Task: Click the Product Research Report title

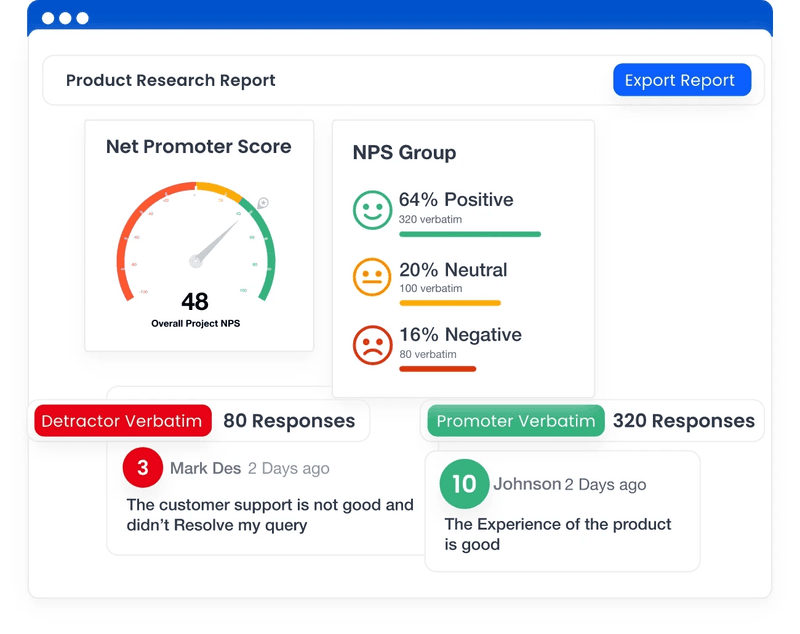Action: (x=170, y=81)
